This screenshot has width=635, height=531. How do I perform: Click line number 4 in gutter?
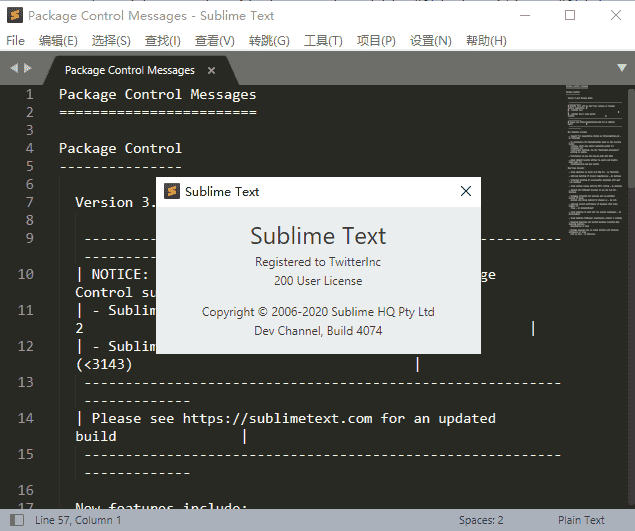tap(30, 148)
